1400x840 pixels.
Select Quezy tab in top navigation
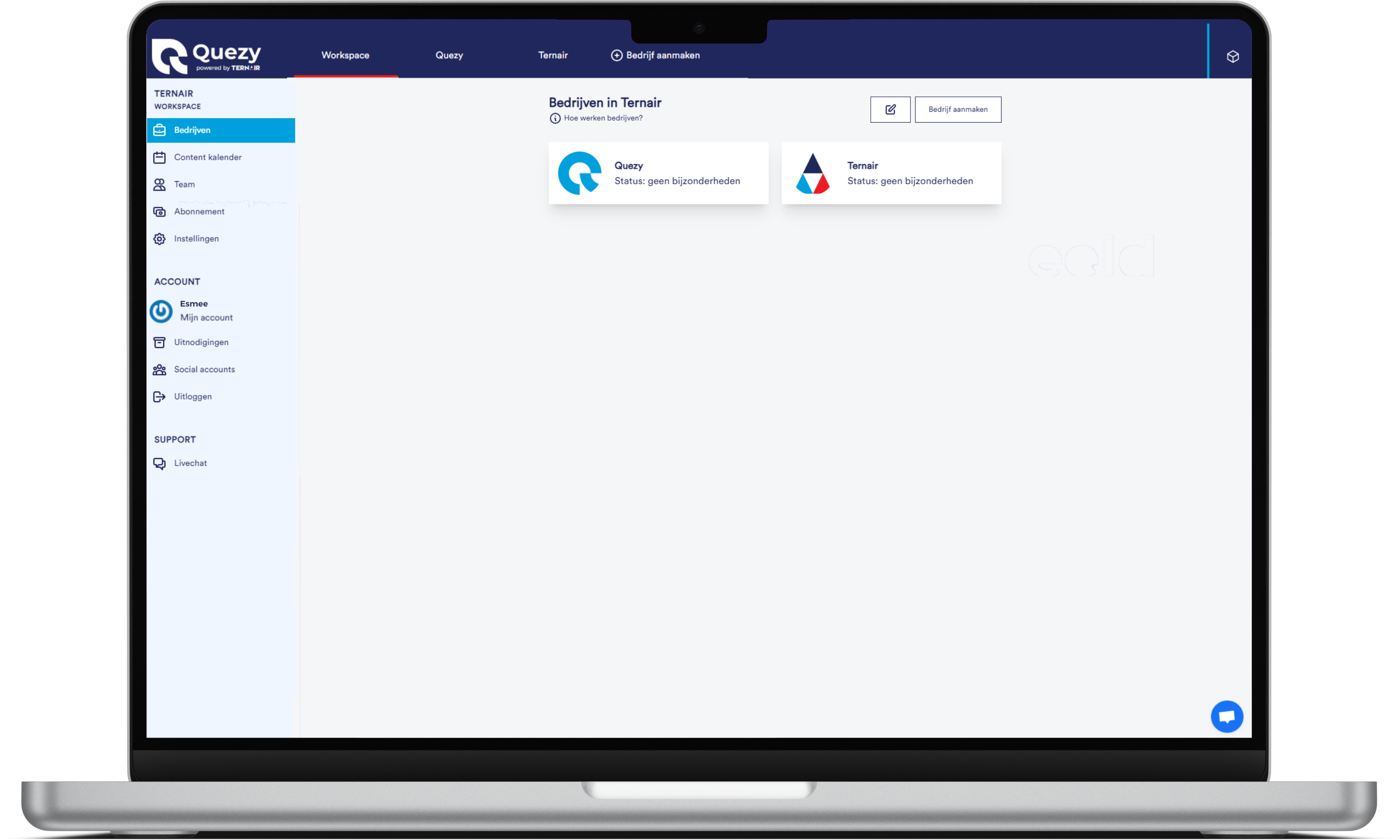pyautogui.click(x=449, y=55)
